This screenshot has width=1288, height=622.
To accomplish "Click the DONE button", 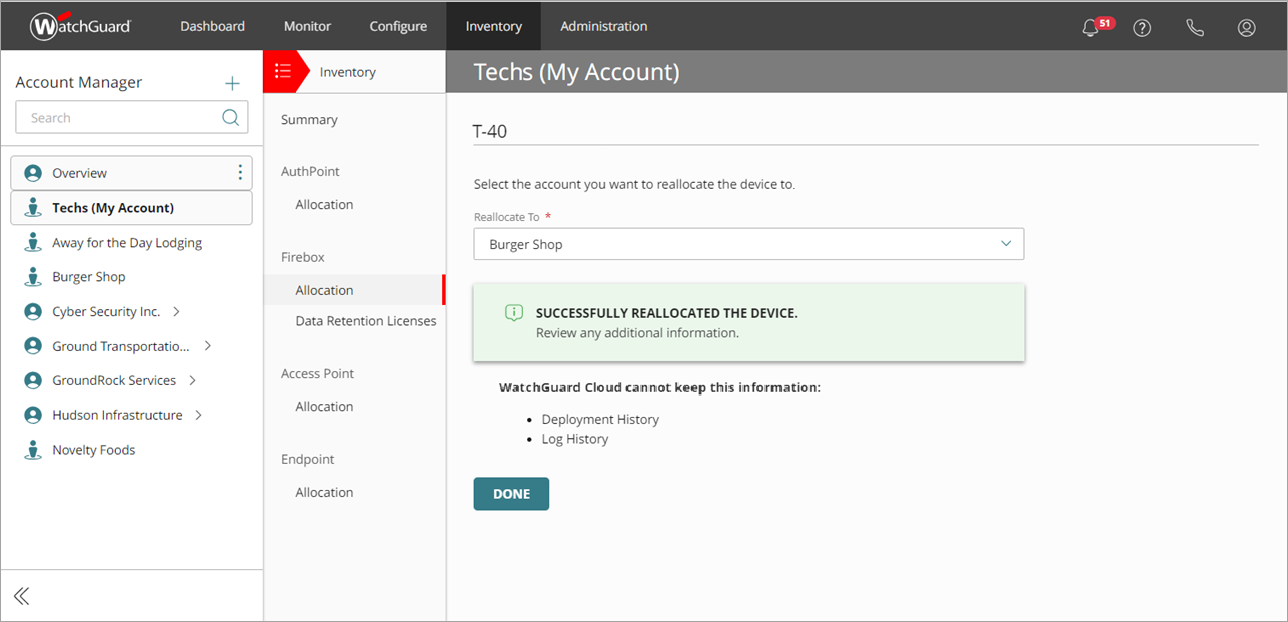I will pyautogui.click(x=511, y=493).
